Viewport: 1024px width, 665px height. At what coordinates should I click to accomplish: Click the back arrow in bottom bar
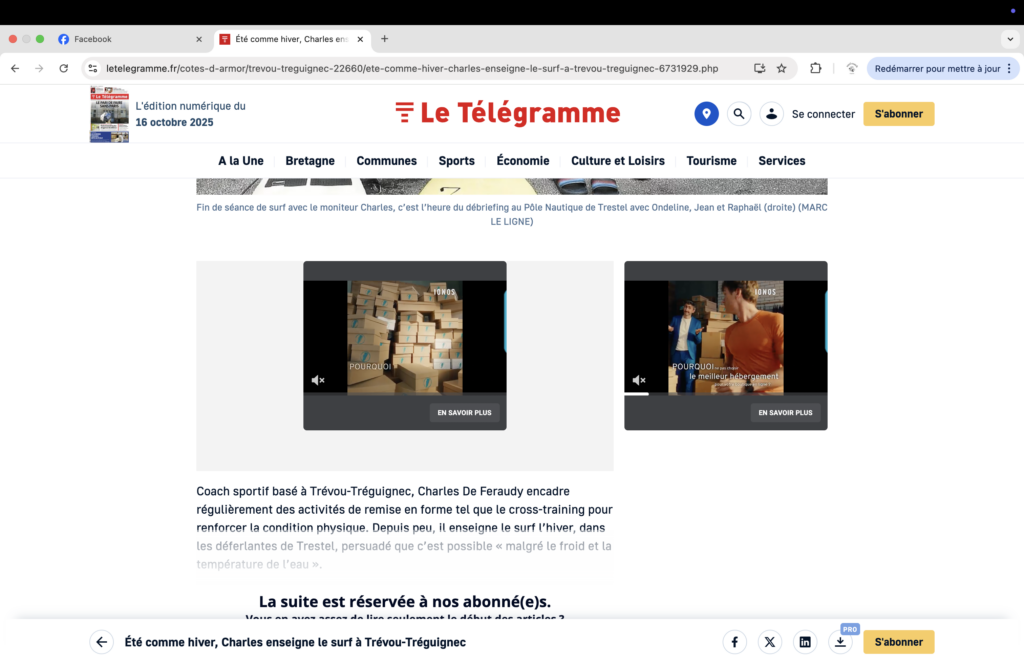(x=101, y=642)
